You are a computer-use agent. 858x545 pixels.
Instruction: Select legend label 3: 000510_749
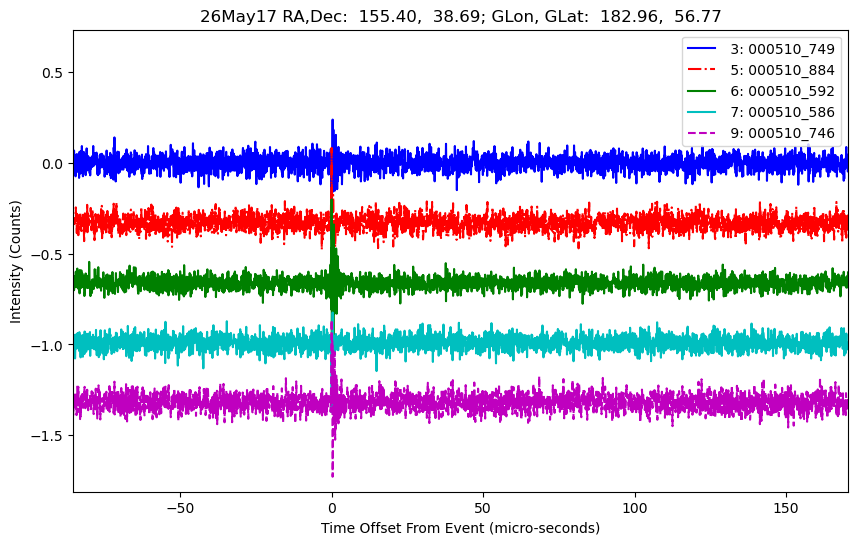782,49
